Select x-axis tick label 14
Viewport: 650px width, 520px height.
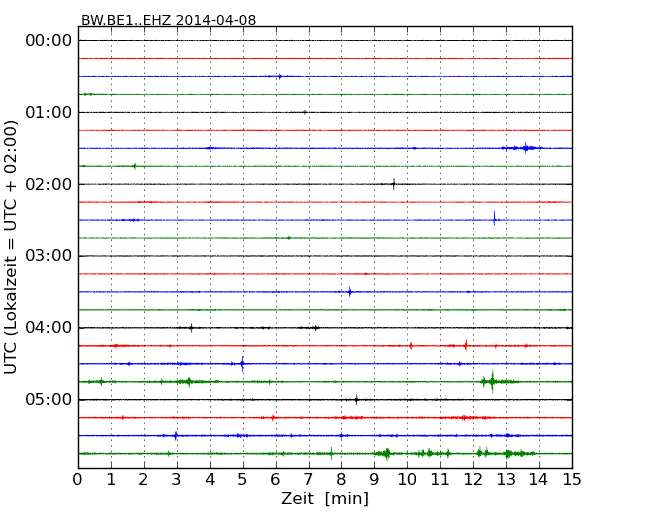pyautogui.click(x=538, y=480)
